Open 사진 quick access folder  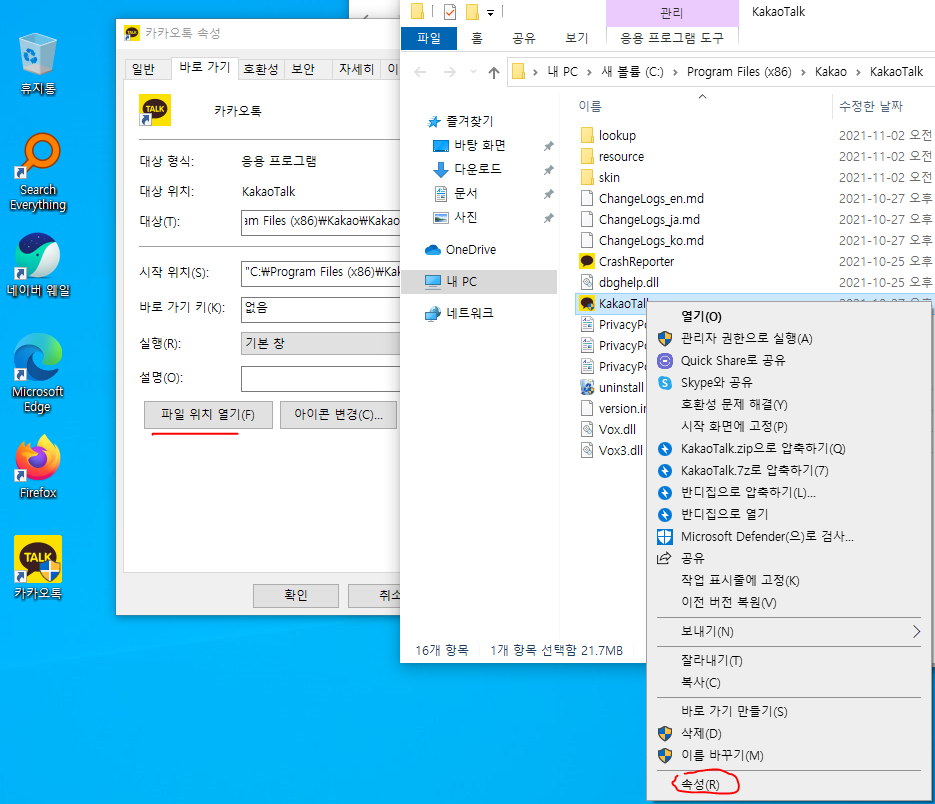[x=456, y=217]
